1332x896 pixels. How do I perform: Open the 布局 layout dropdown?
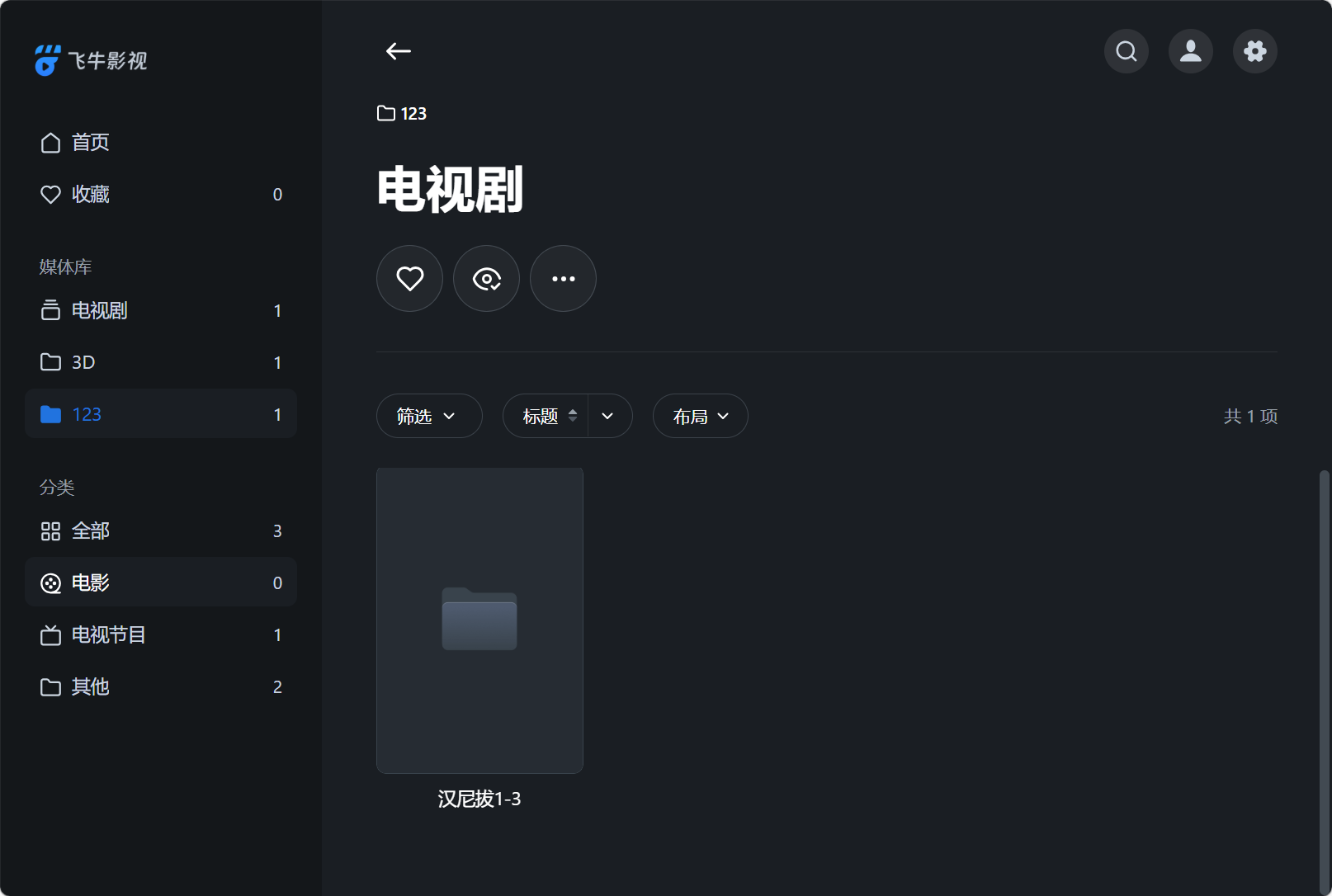(699, 416)
